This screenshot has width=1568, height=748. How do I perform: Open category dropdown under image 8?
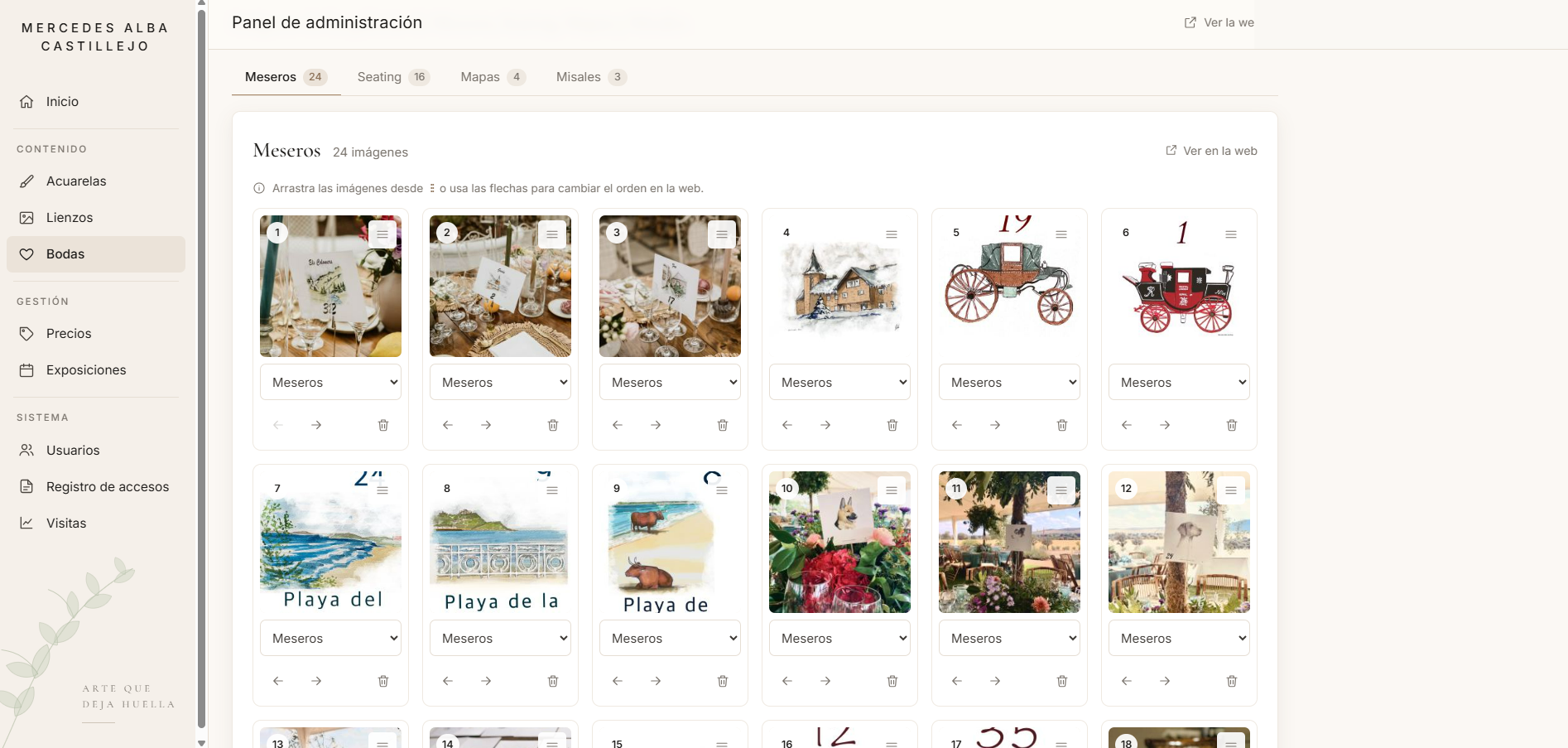click(x=500, y=638)
